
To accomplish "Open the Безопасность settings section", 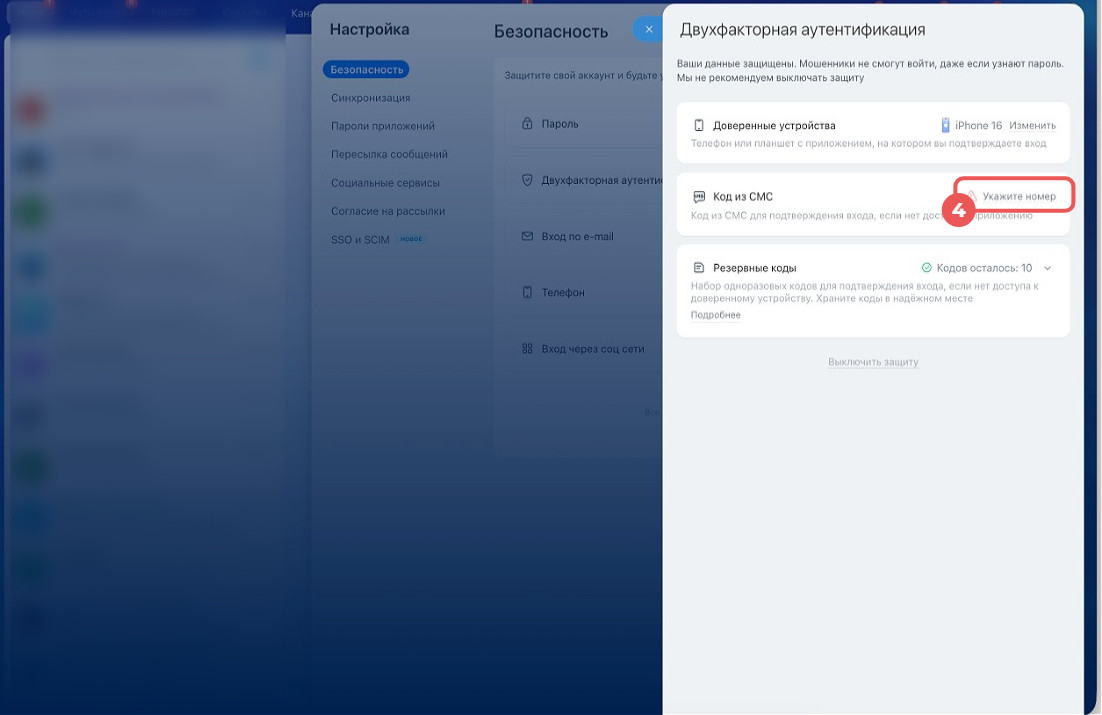I will (366, 70).
